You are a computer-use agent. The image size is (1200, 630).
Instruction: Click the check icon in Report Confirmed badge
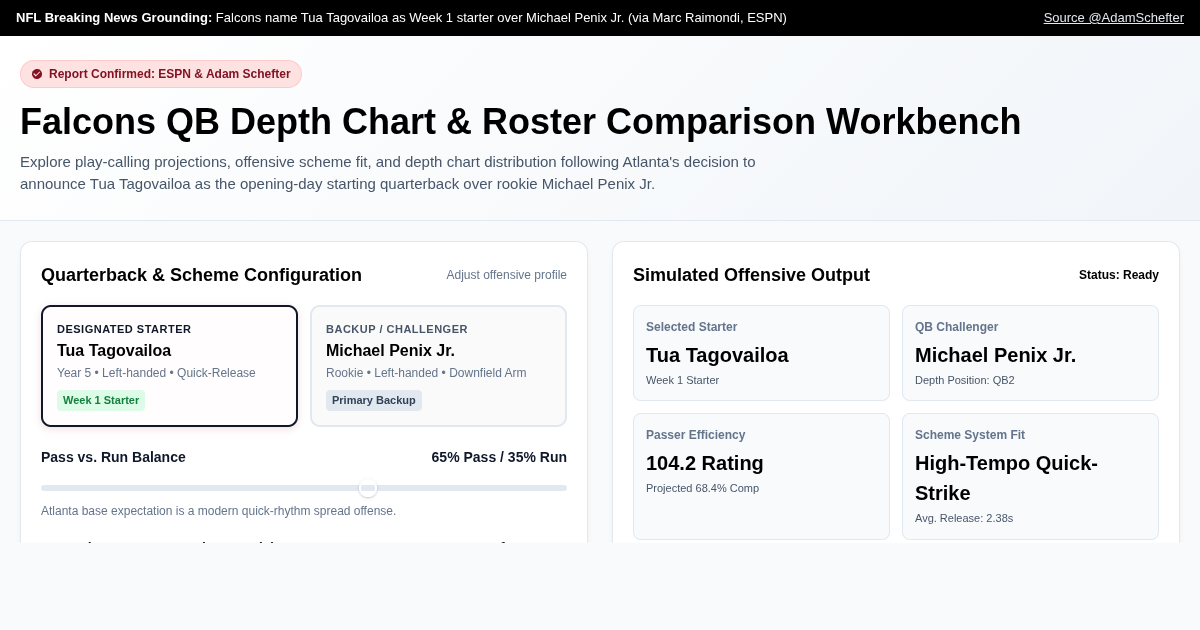pos(37,74)
